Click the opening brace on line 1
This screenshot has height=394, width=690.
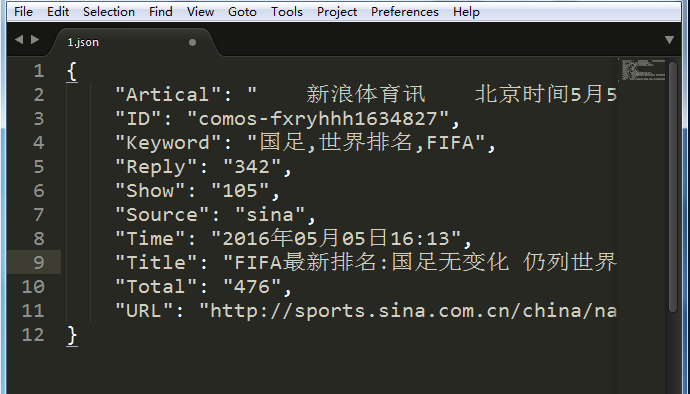[72, 71]
